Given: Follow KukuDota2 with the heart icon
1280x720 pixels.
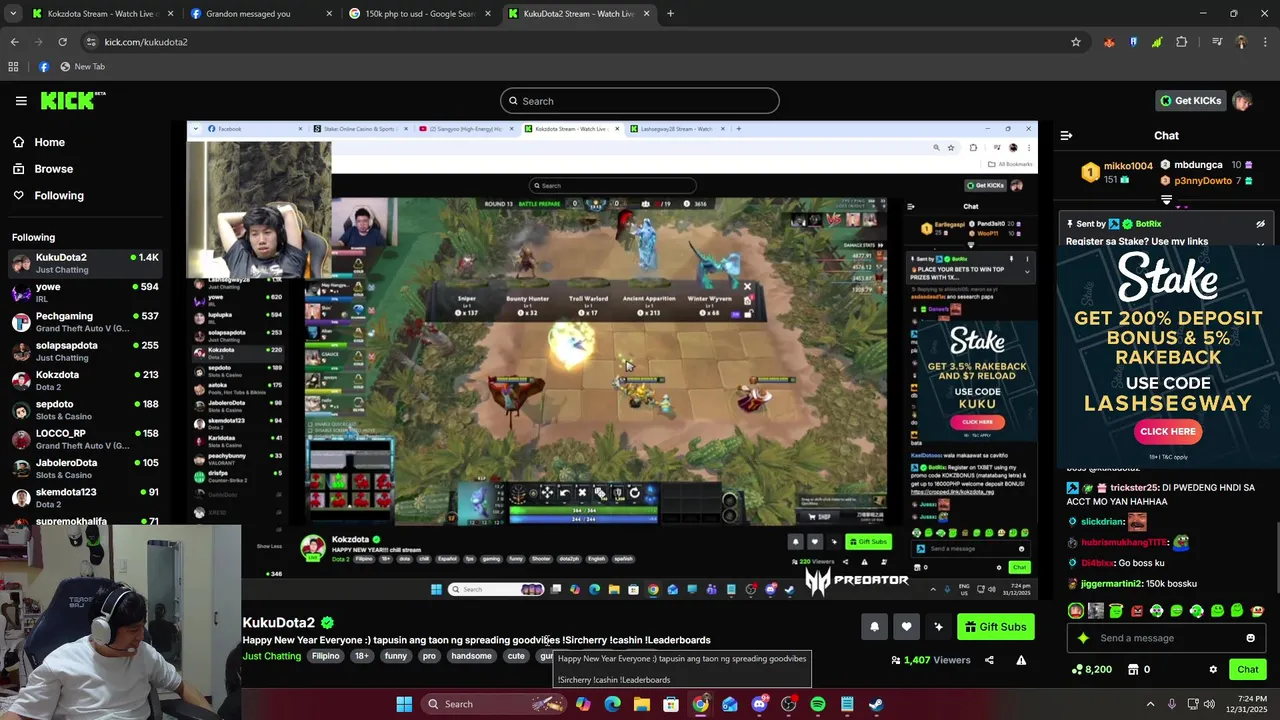Looking at the screenshot, I should tap(906, 627).
